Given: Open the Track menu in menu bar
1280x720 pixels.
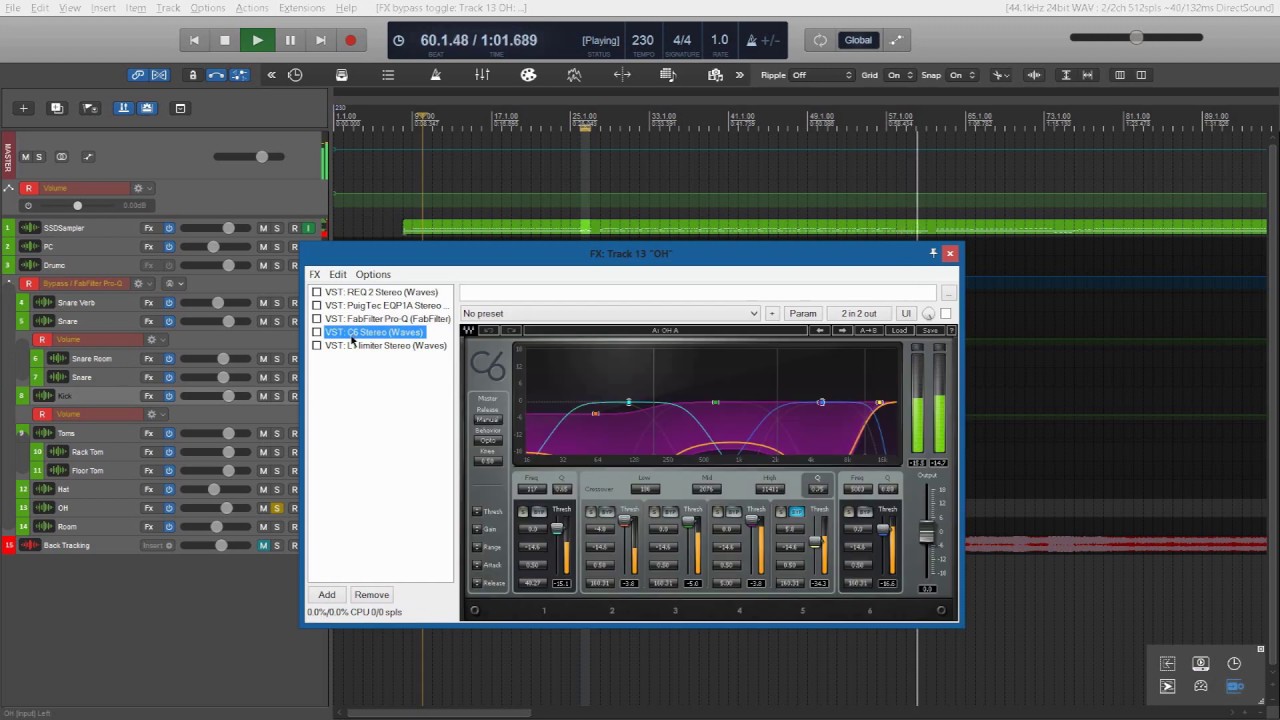Looking at the screenshot, I should pos(168,8).
